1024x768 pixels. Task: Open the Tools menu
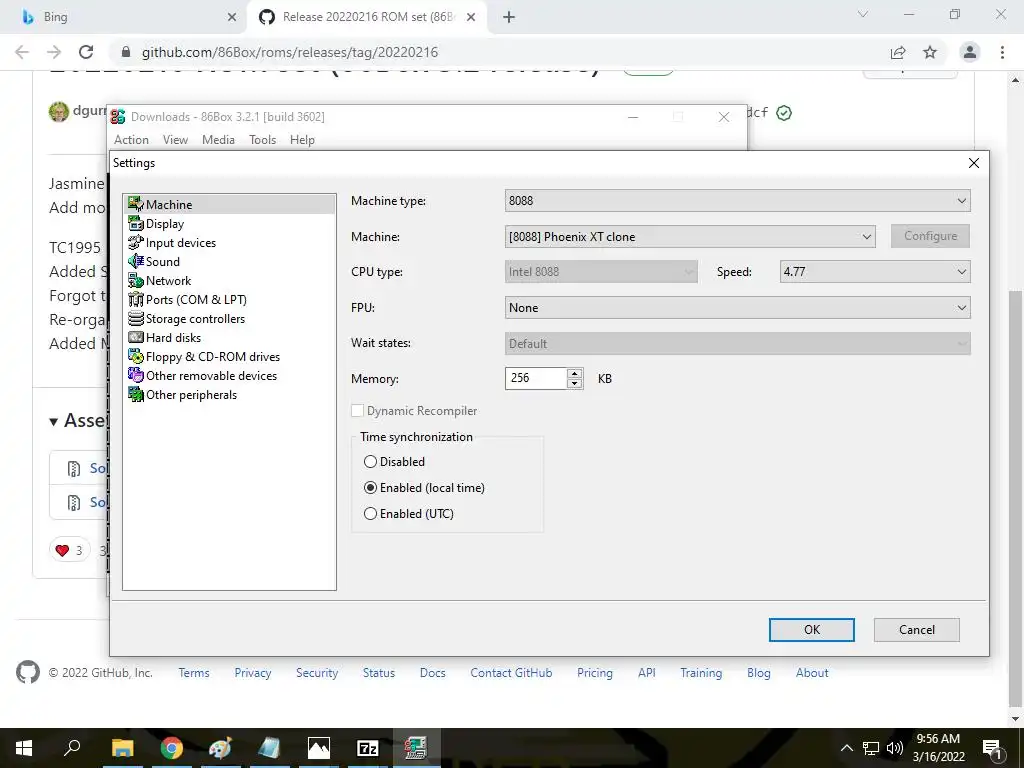pos(263,140)
